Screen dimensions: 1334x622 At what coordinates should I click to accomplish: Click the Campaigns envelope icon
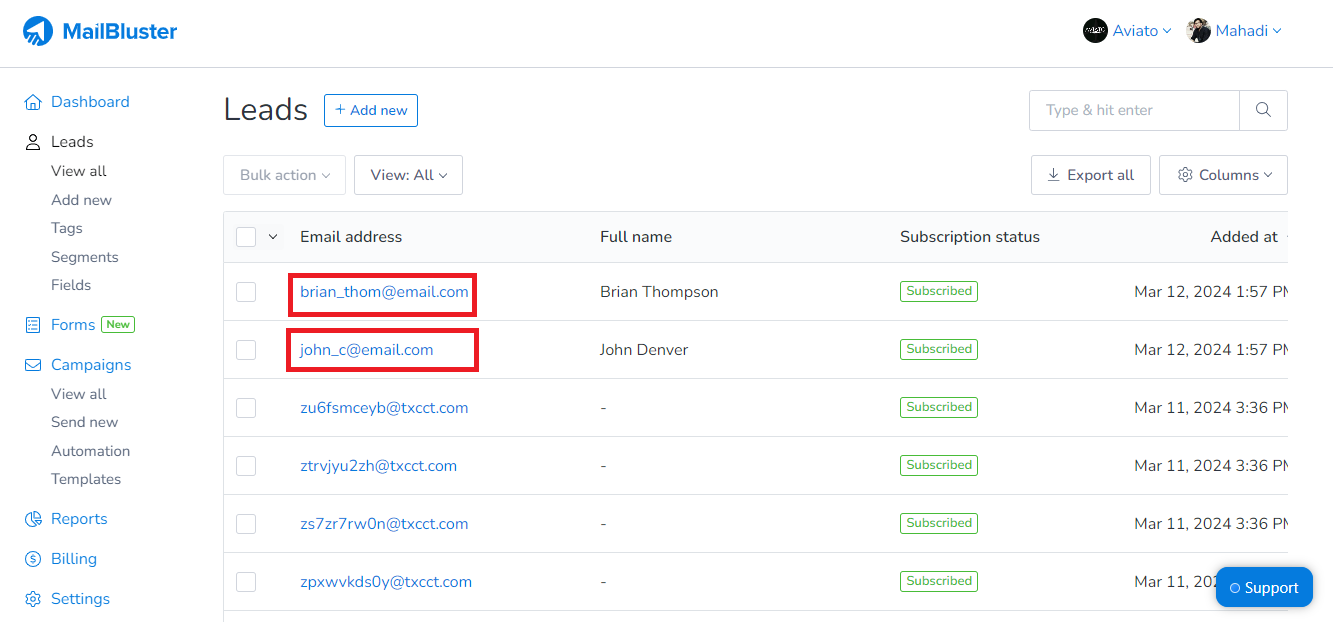point(33,365)
